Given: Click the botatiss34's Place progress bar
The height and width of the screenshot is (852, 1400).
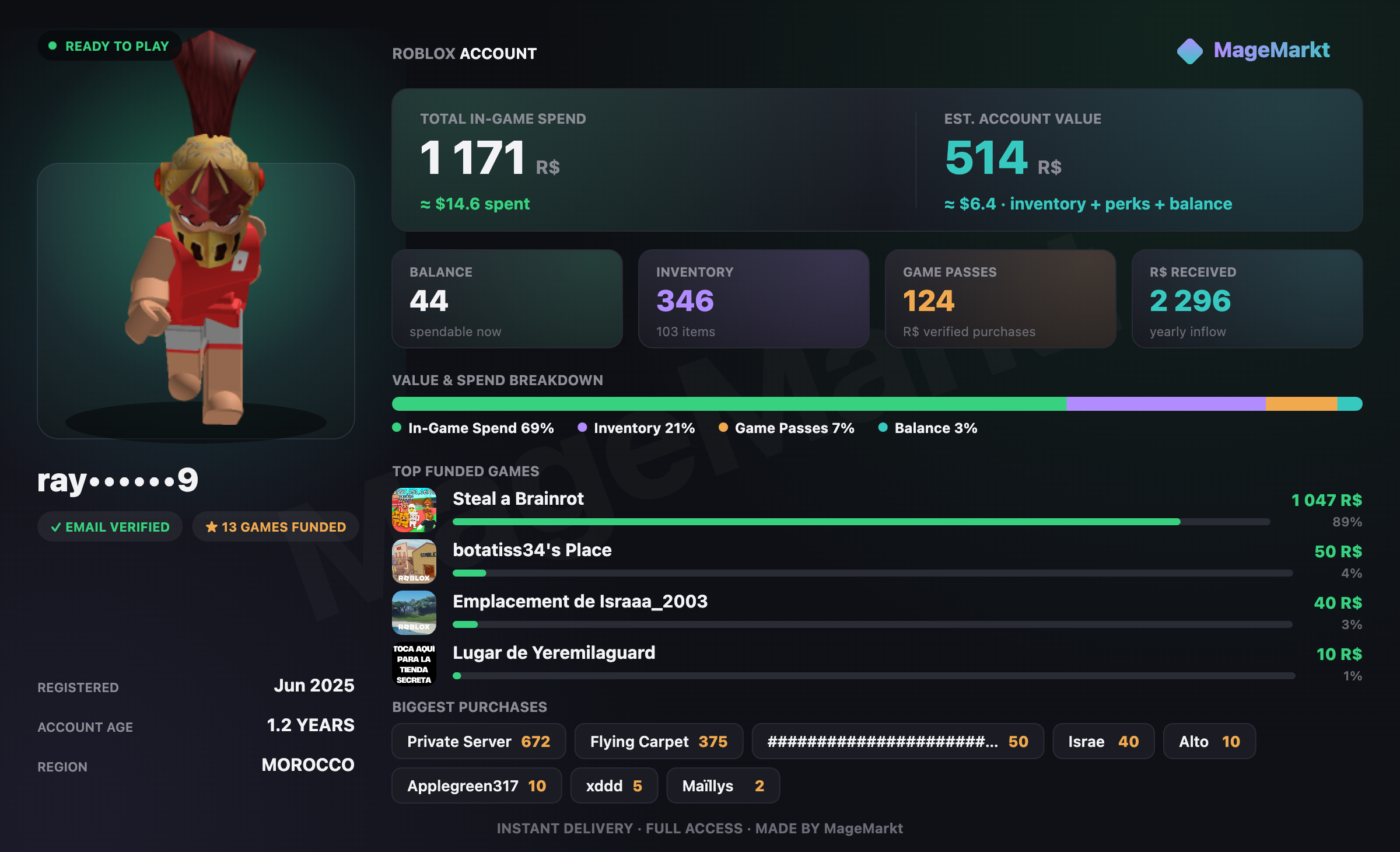Looking at the screenshot, I should point(873,573).
